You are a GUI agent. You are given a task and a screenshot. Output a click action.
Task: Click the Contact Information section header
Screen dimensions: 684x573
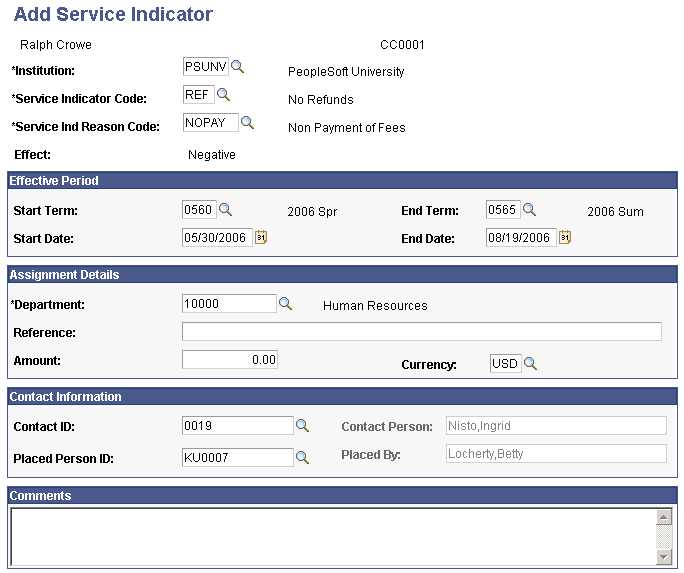coord(342,396)
